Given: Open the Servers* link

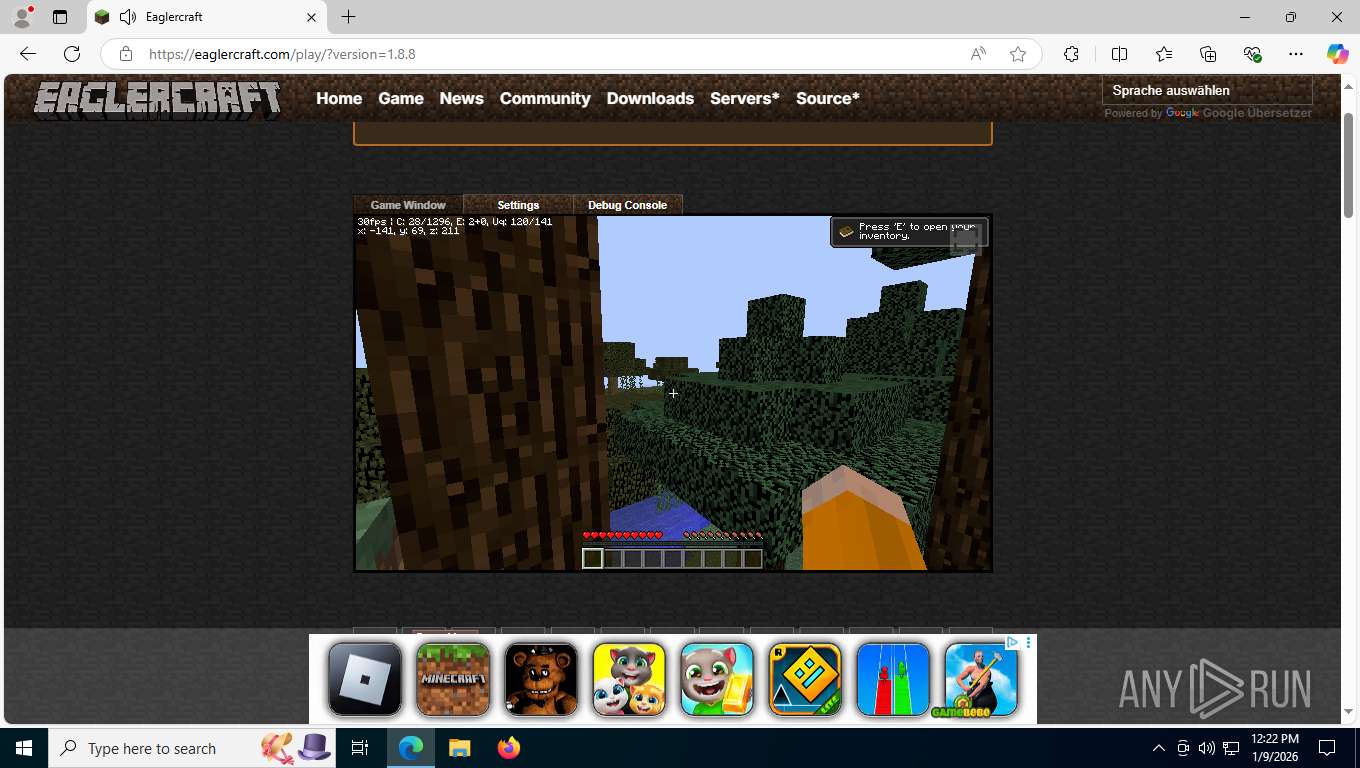Looking at the screenshot, I should pos(745,98).
